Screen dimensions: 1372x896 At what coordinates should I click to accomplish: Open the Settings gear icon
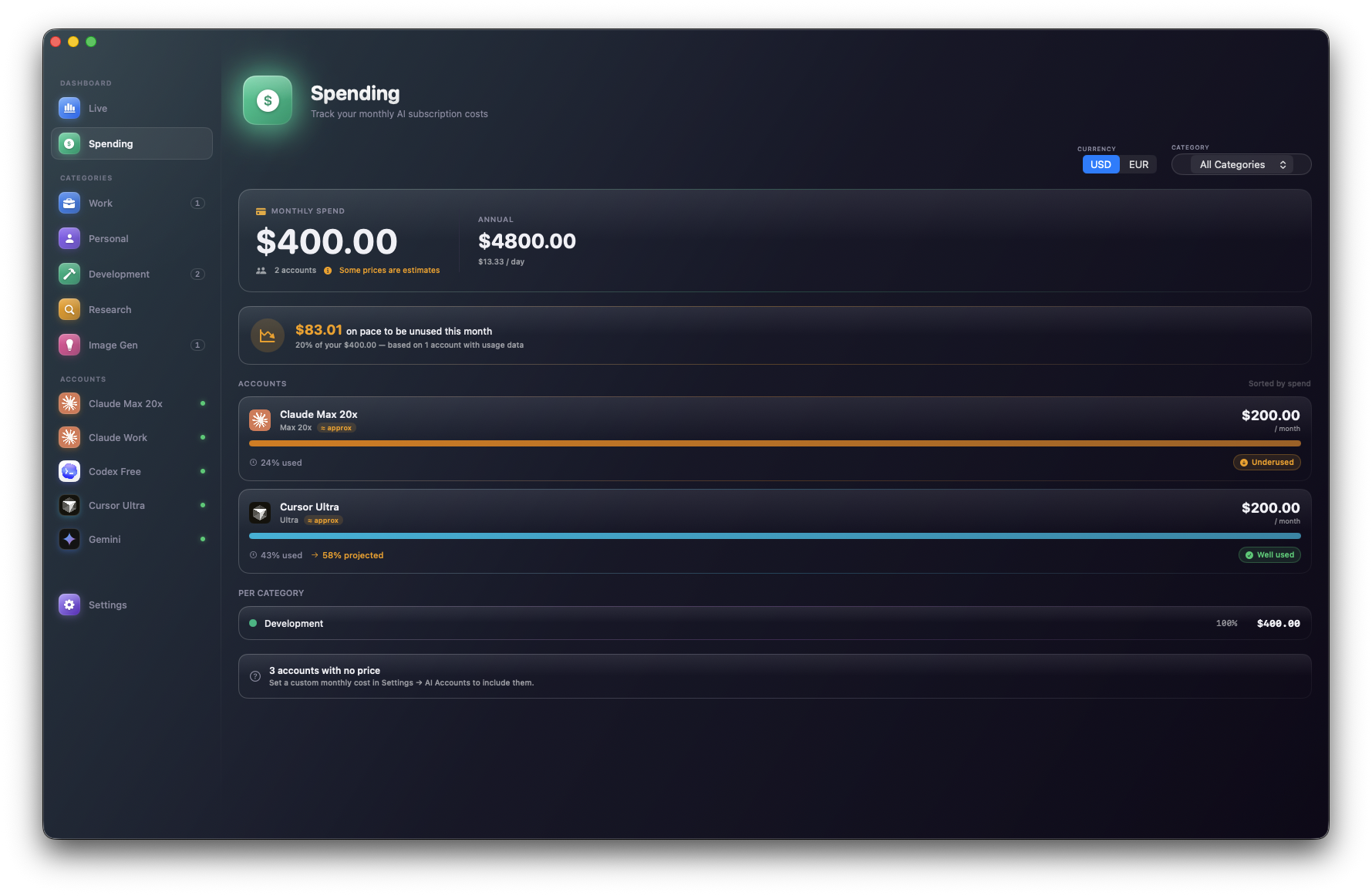tap(69, 605)
